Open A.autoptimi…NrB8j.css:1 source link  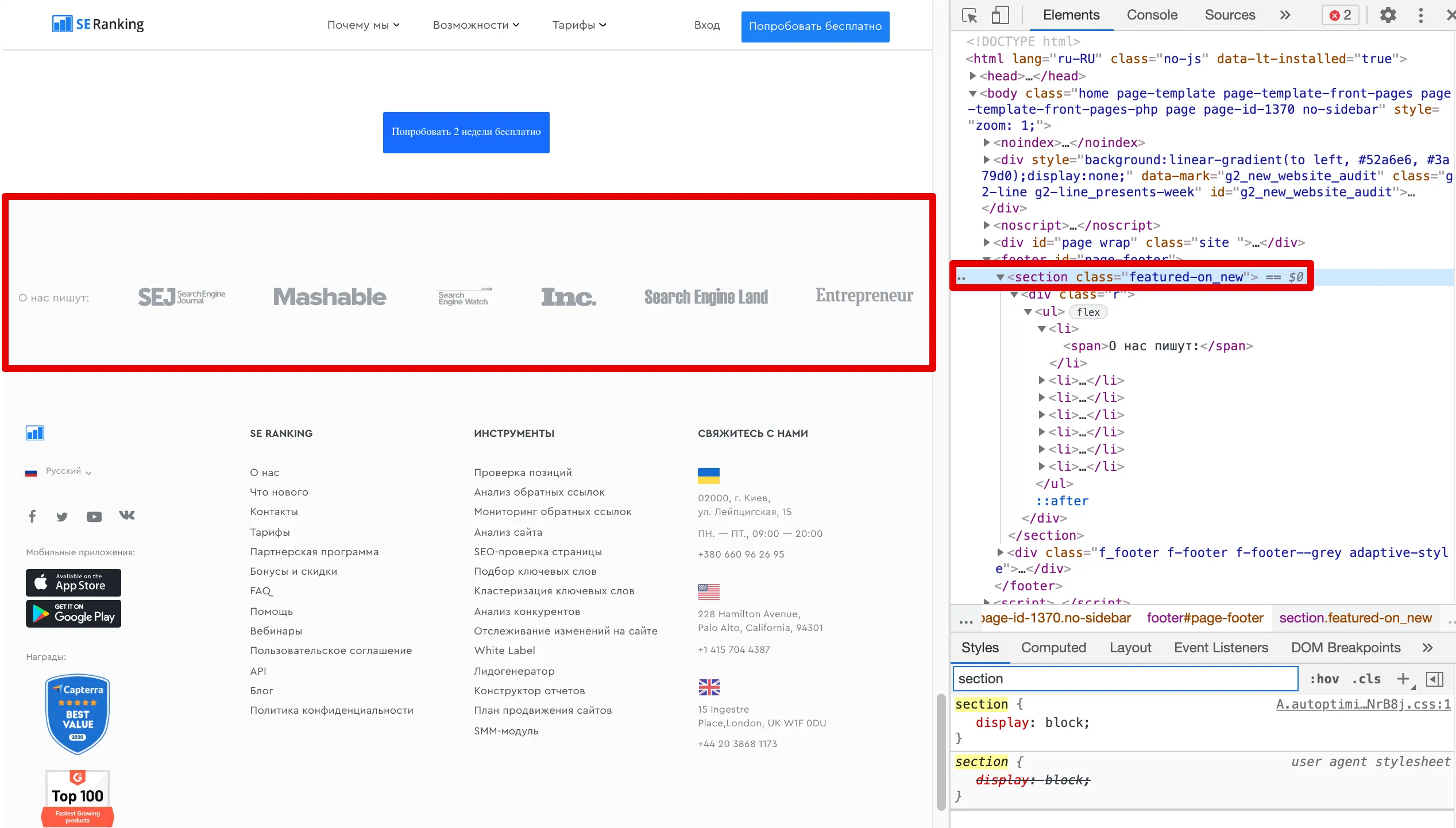coord(1364,705)
